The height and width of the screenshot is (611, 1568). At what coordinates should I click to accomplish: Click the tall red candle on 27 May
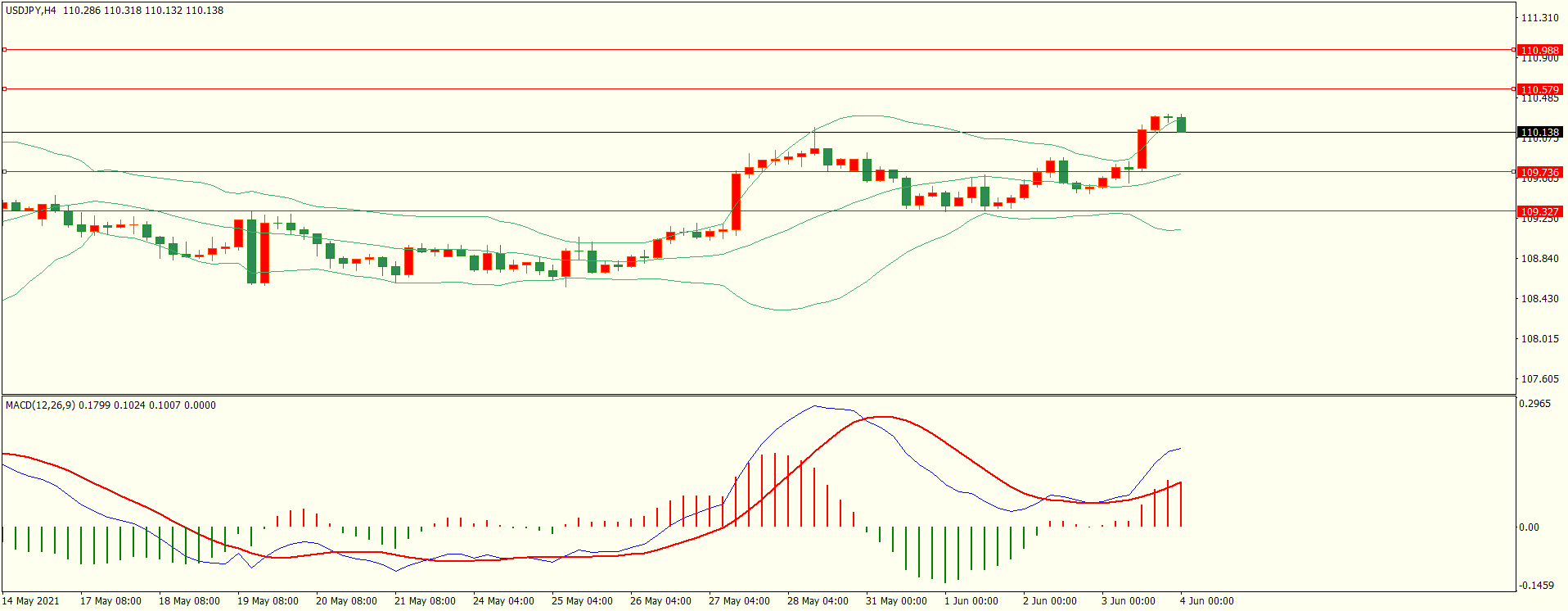pyautogui.click(x=736, y=201)
